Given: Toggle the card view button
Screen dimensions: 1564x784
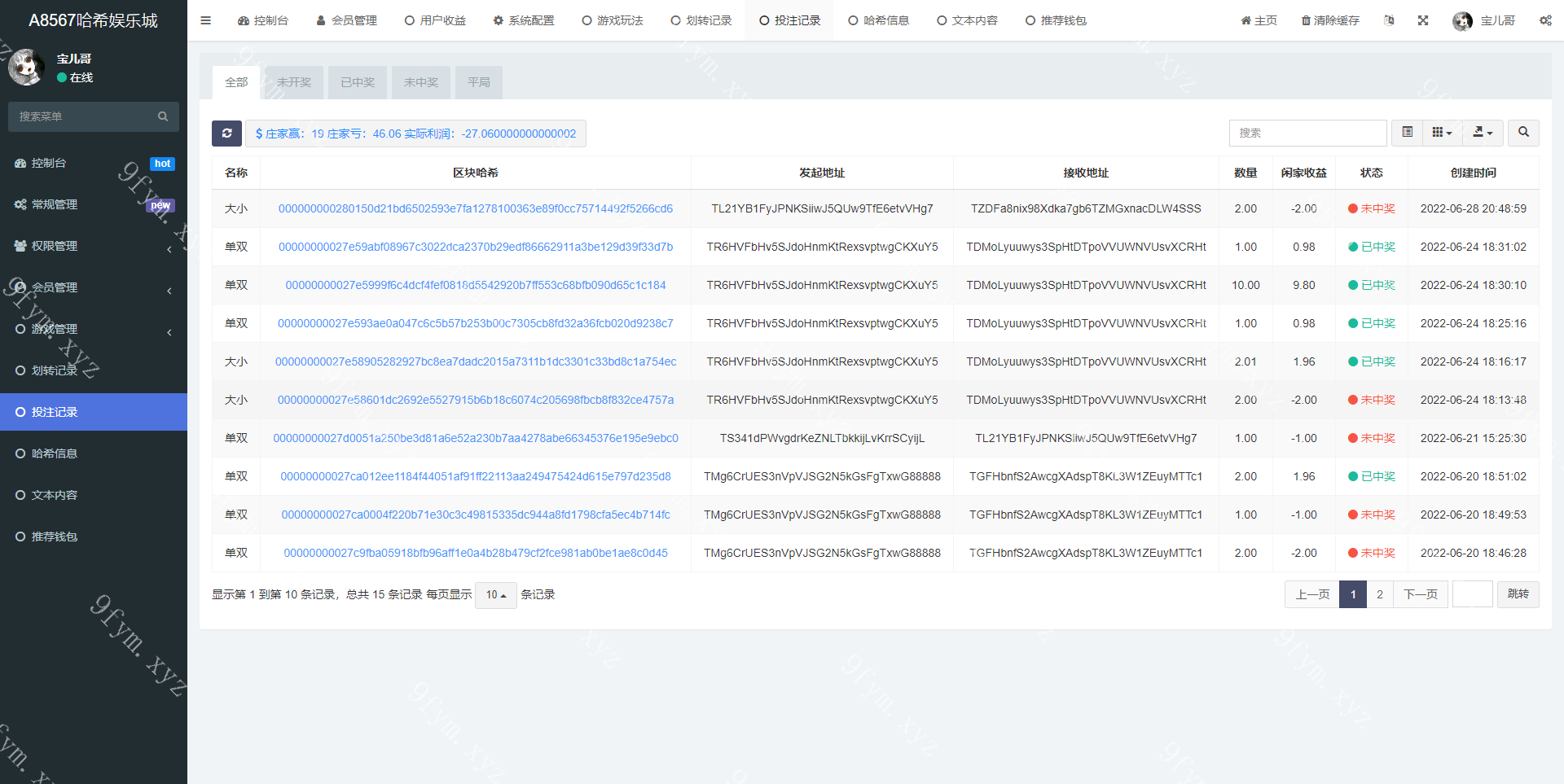Looking at the screenshot, I should coord(1407,132).
